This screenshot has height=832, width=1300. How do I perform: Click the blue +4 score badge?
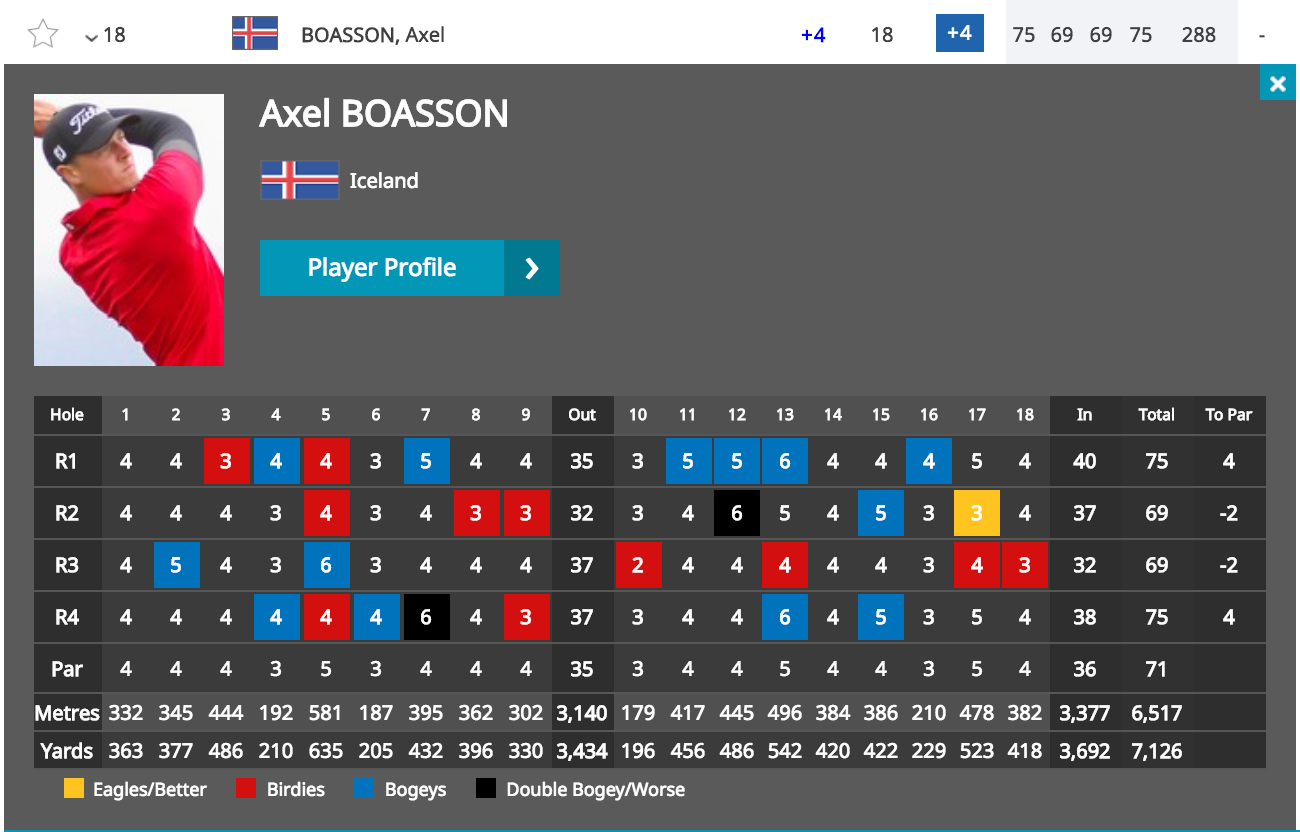(x=959, y=33)
